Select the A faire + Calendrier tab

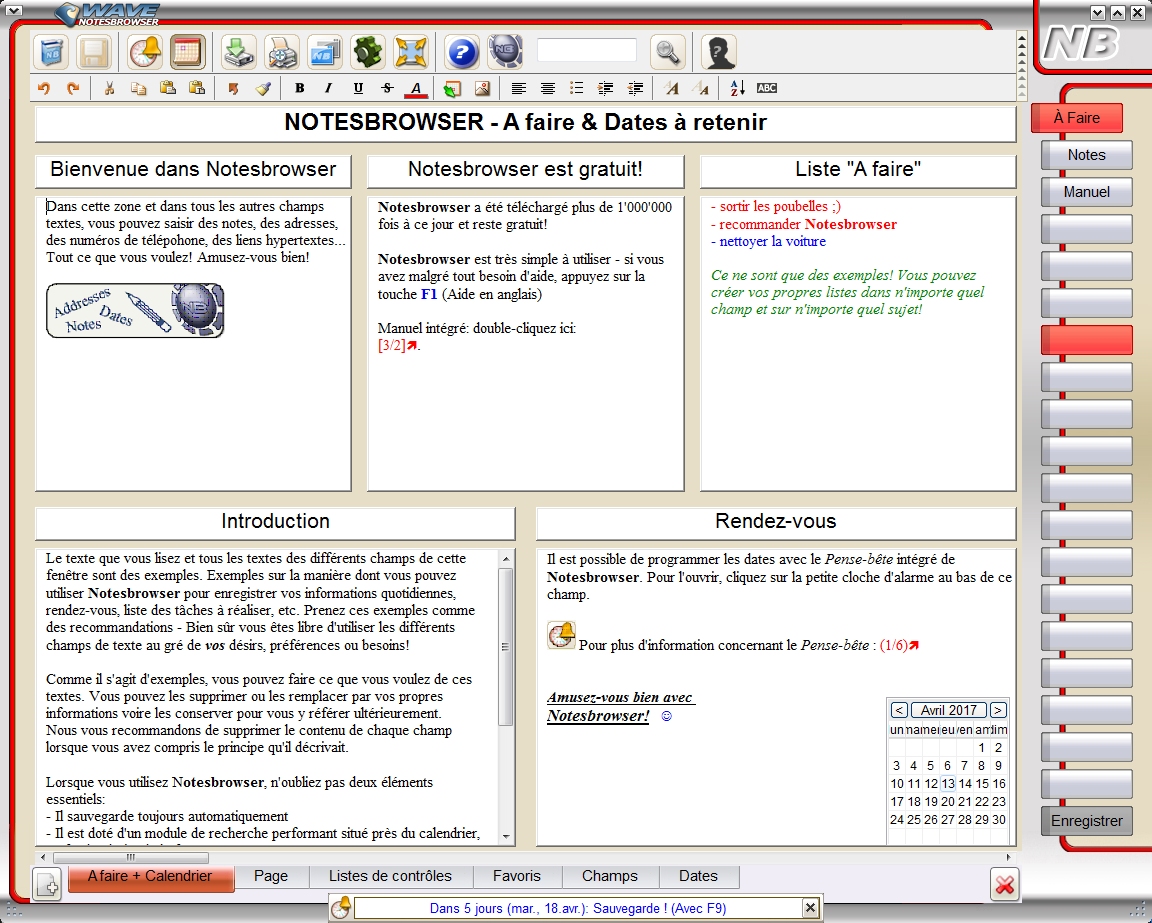151,877
